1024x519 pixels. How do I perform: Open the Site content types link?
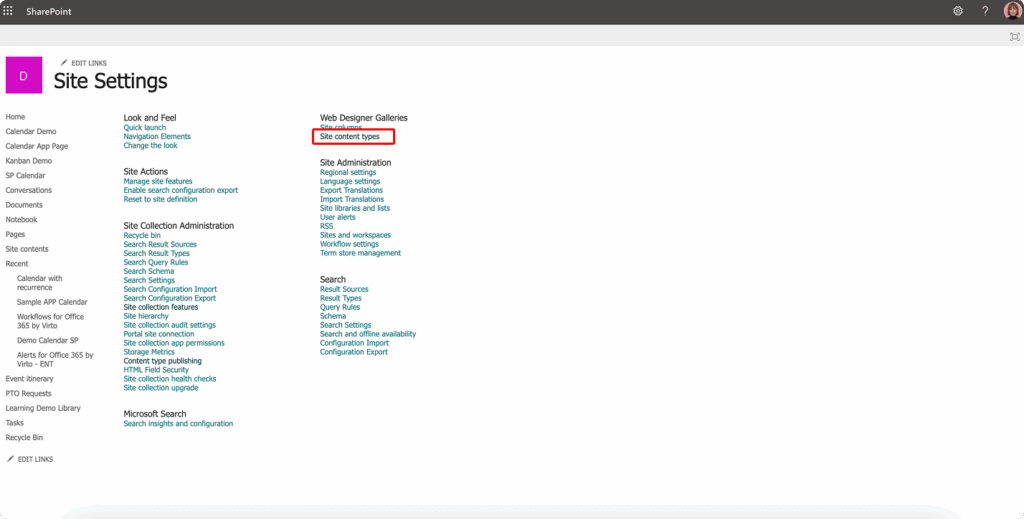(349, 136)
